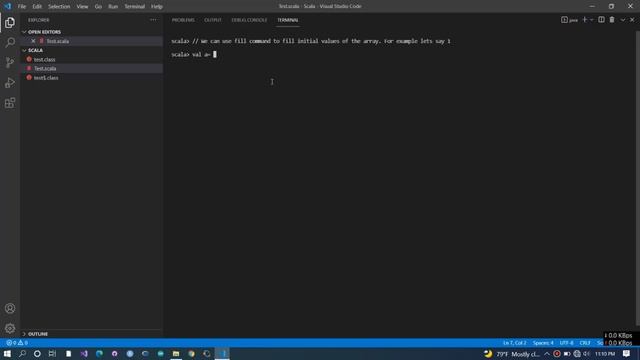640x360 pixels.
Task: Open the Search view in activity bar
Action: click(x=10, y=42)
